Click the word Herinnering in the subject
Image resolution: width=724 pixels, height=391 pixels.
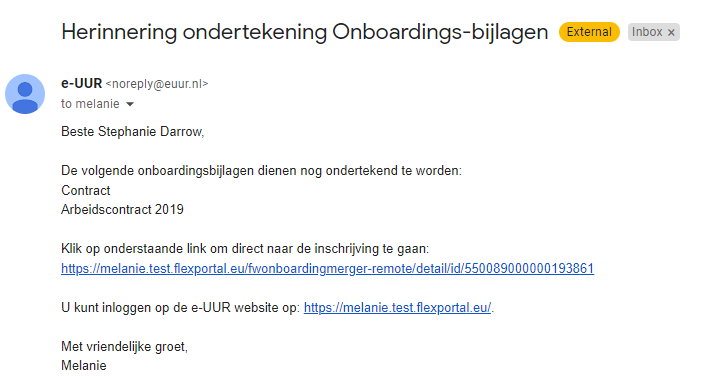(119, 32)
